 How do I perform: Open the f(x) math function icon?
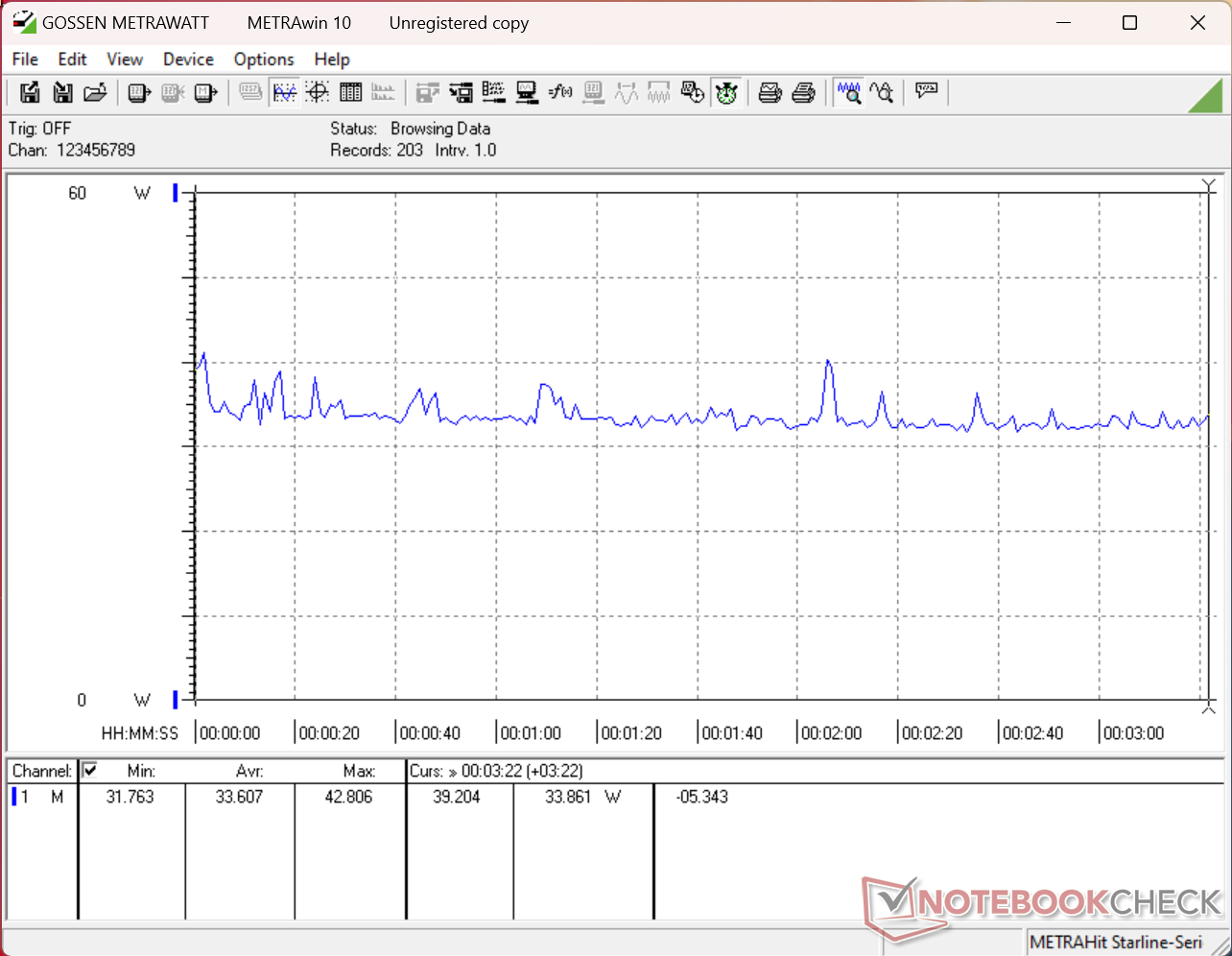point(560,93)
